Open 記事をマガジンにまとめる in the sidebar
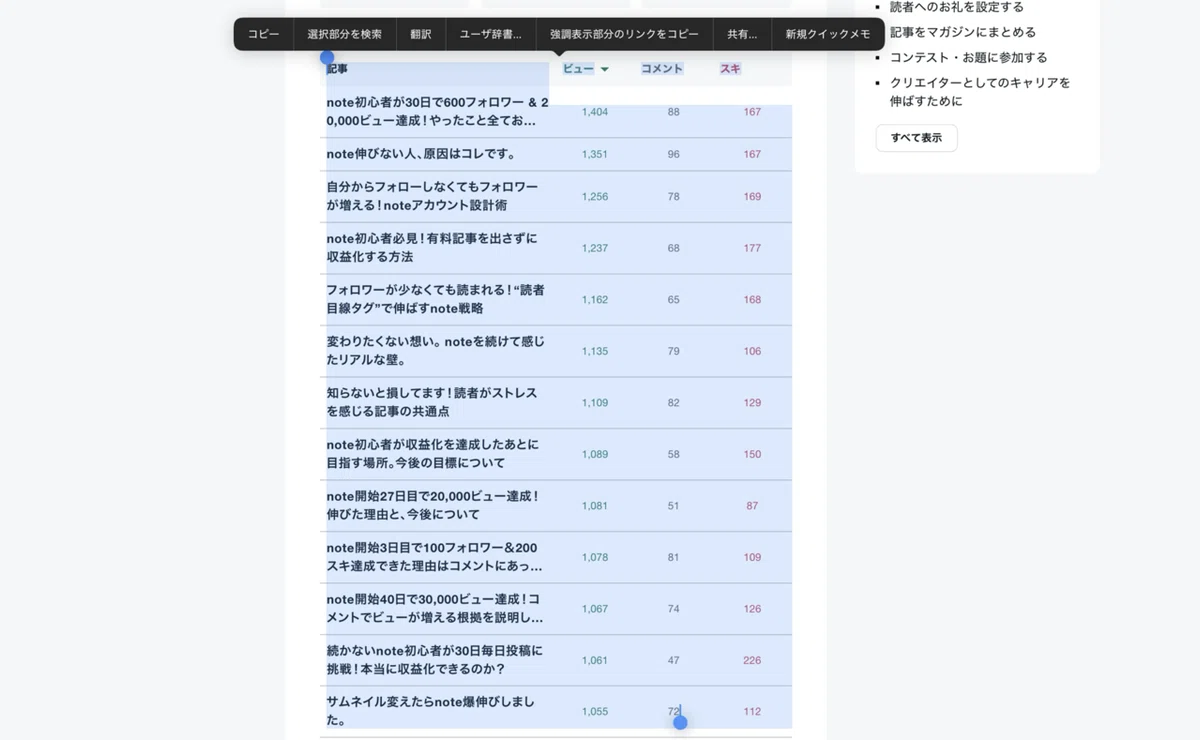Screen dimensions: 1200x740 [963, 32]
